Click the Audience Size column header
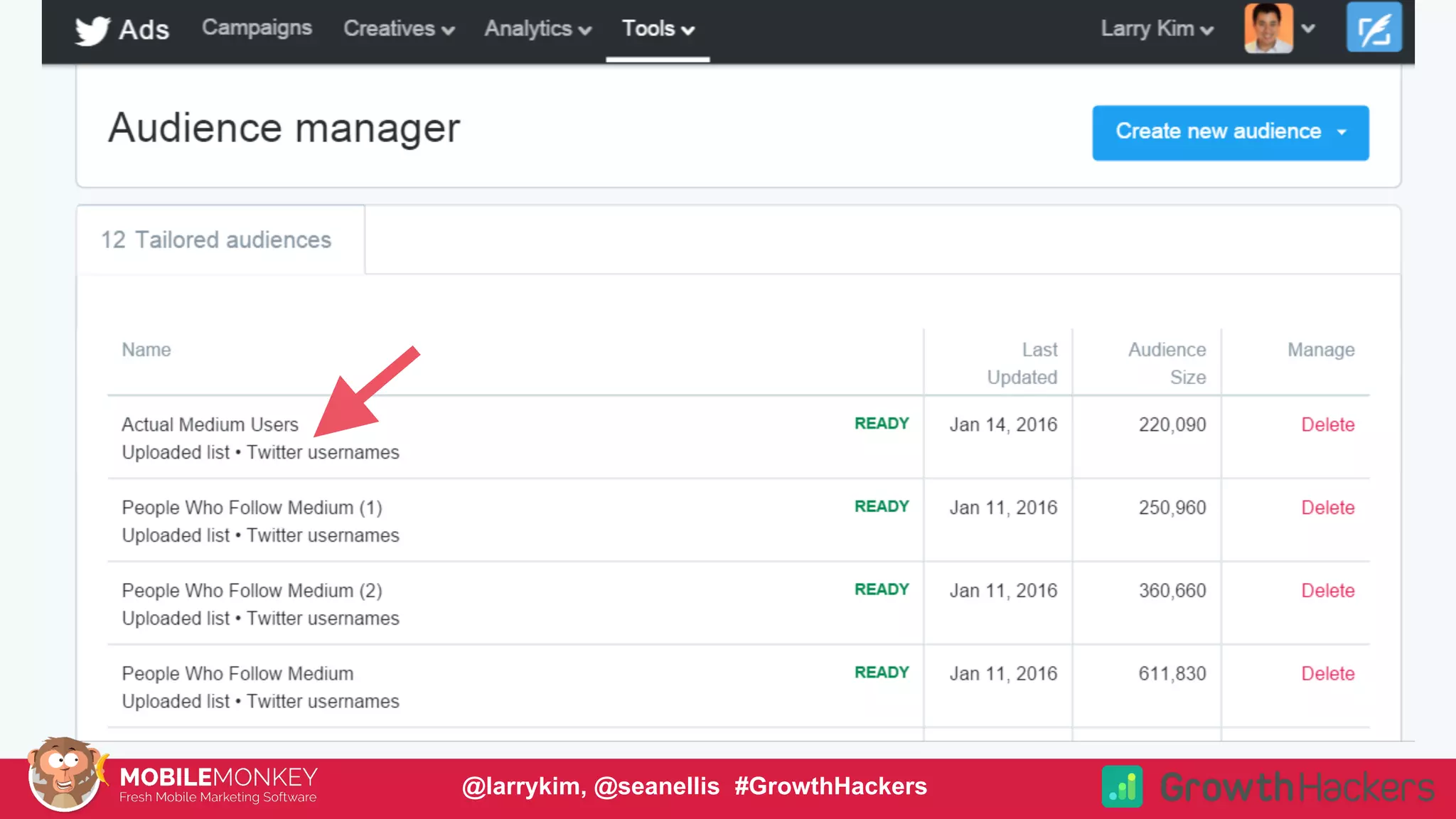Screen dimensions: 1456x819 click(1167, 363)
